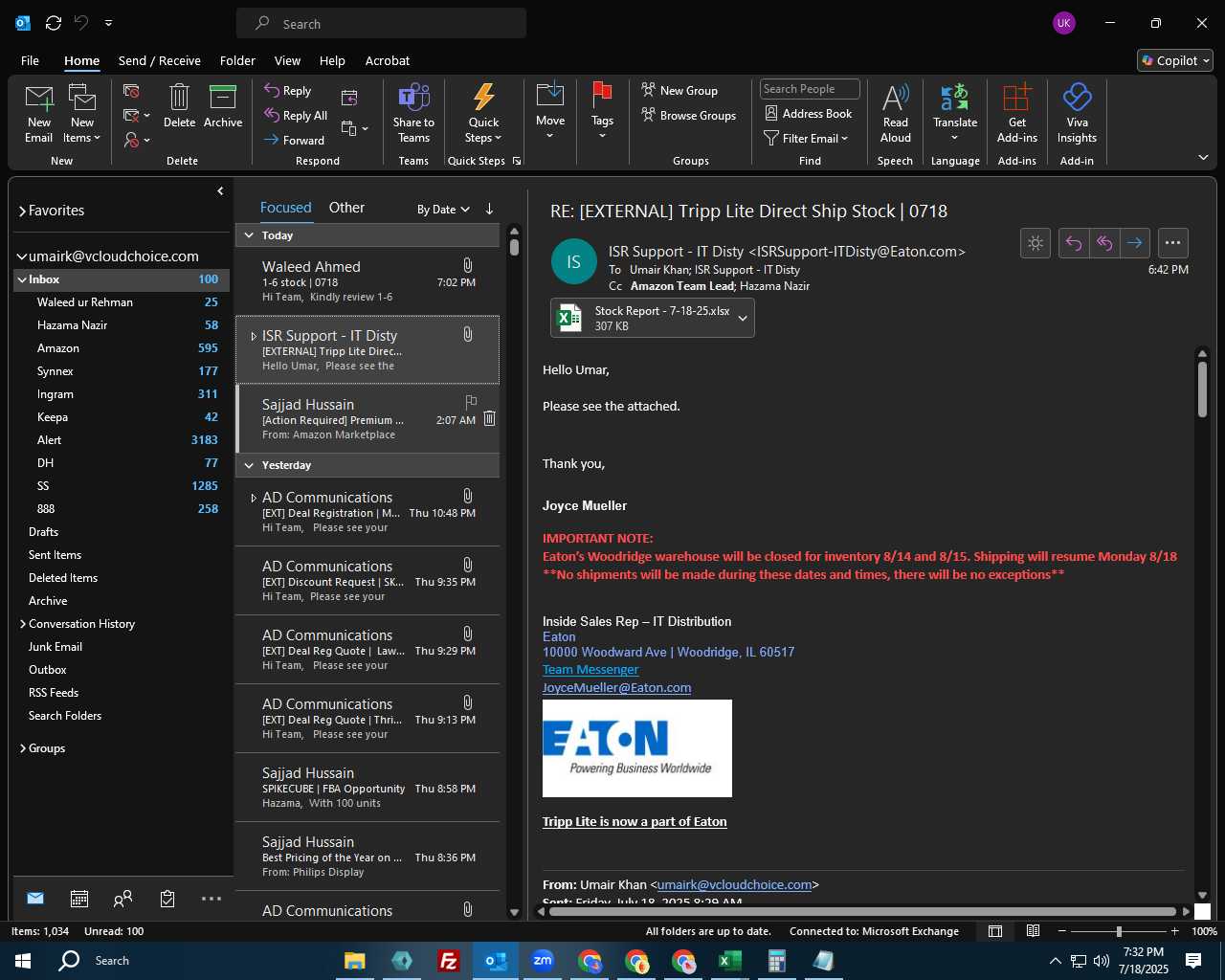Collapse the folder pane arrow
Screen dimensions: 1225x980
[x=220, y=191]
